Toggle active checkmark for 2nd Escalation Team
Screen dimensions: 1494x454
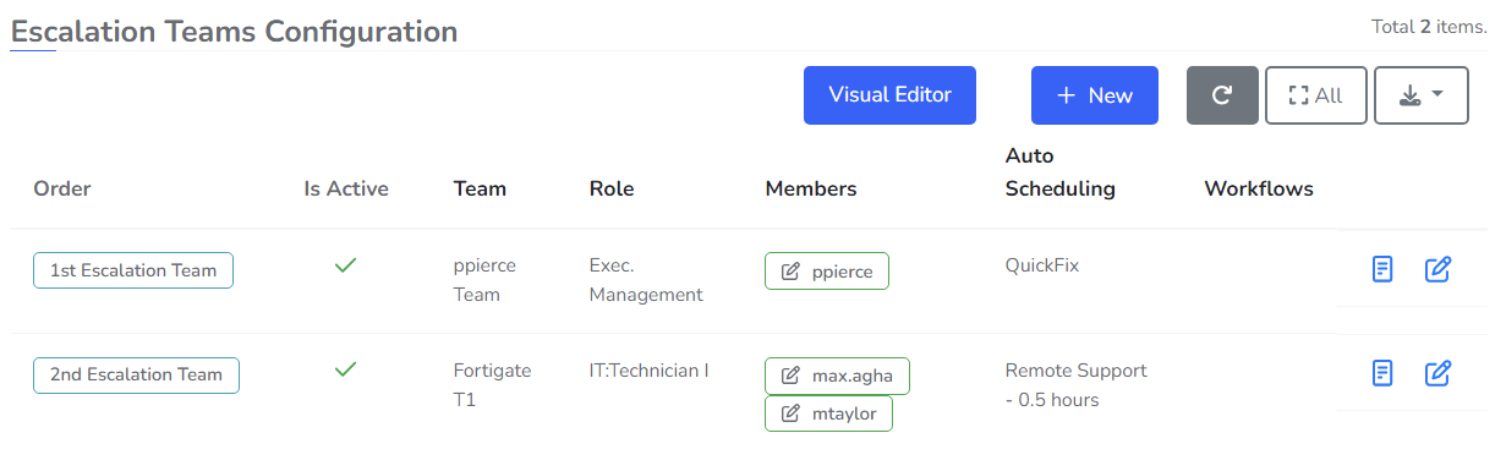pyautogui.click(x=346, y=370)
